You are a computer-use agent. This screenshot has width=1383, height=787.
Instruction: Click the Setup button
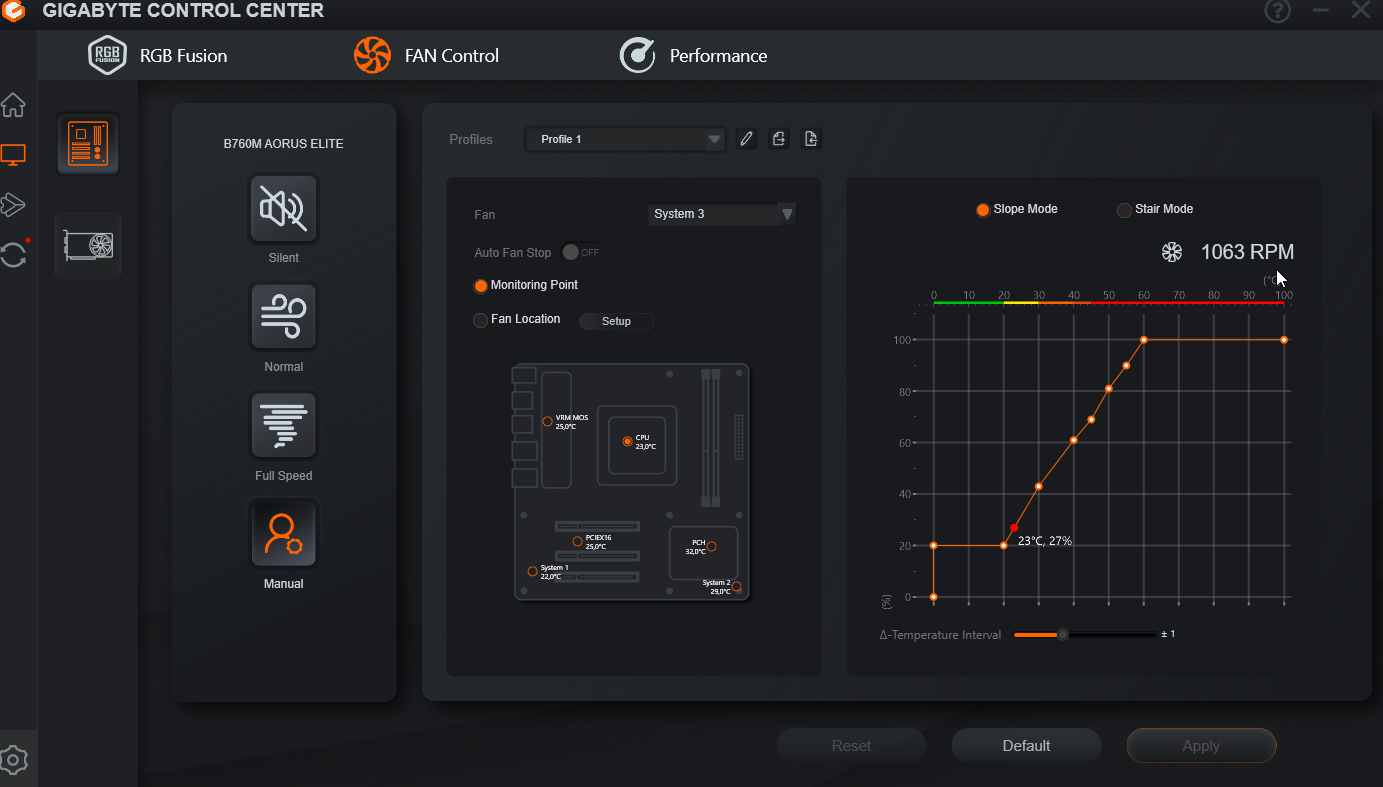click(616, 321)
